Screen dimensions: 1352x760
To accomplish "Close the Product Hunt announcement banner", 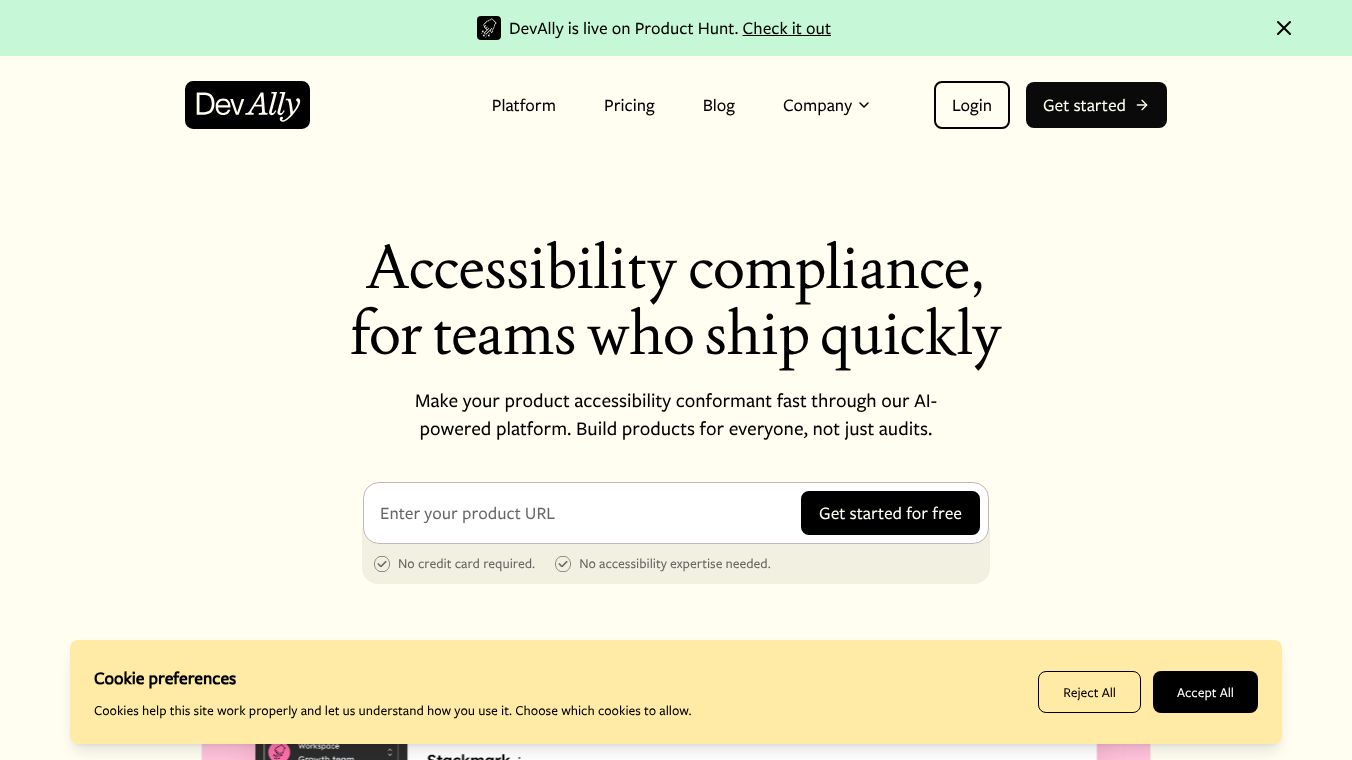I will [1284, 28].
